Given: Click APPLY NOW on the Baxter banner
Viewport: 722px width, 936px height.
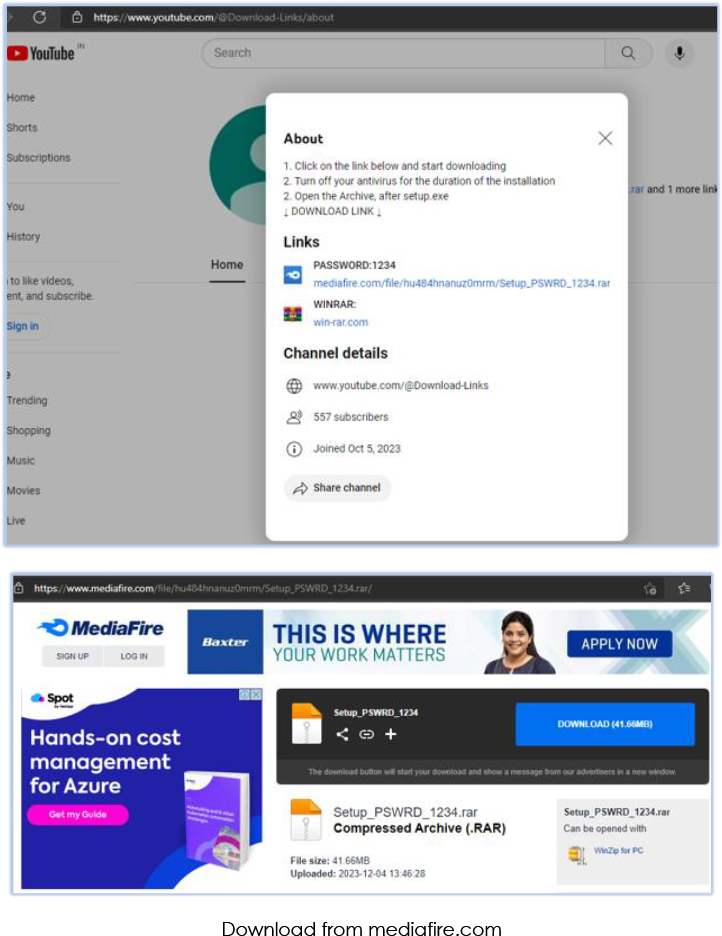Looking at the screenshot, I should 619,644.
